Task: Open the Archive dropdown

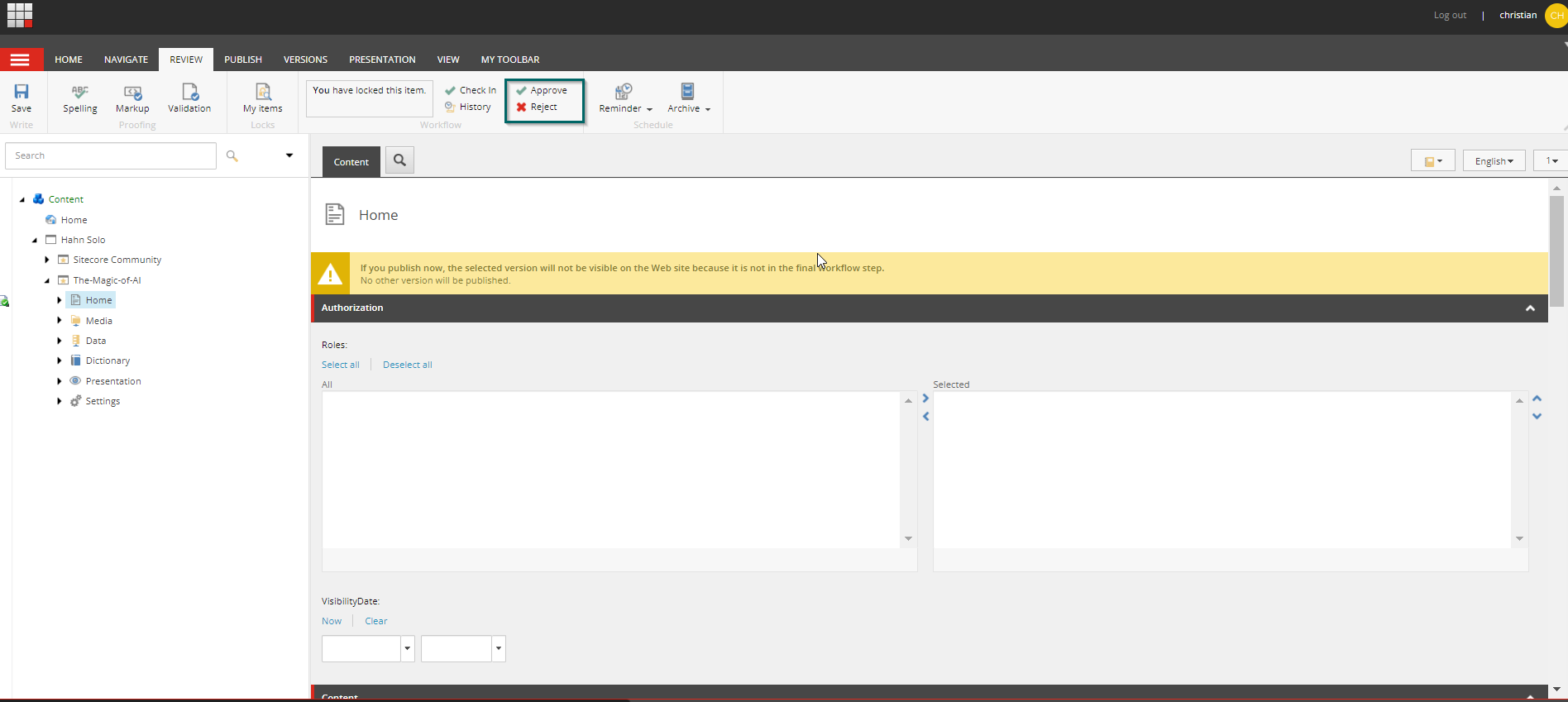Action: [688, 98]
